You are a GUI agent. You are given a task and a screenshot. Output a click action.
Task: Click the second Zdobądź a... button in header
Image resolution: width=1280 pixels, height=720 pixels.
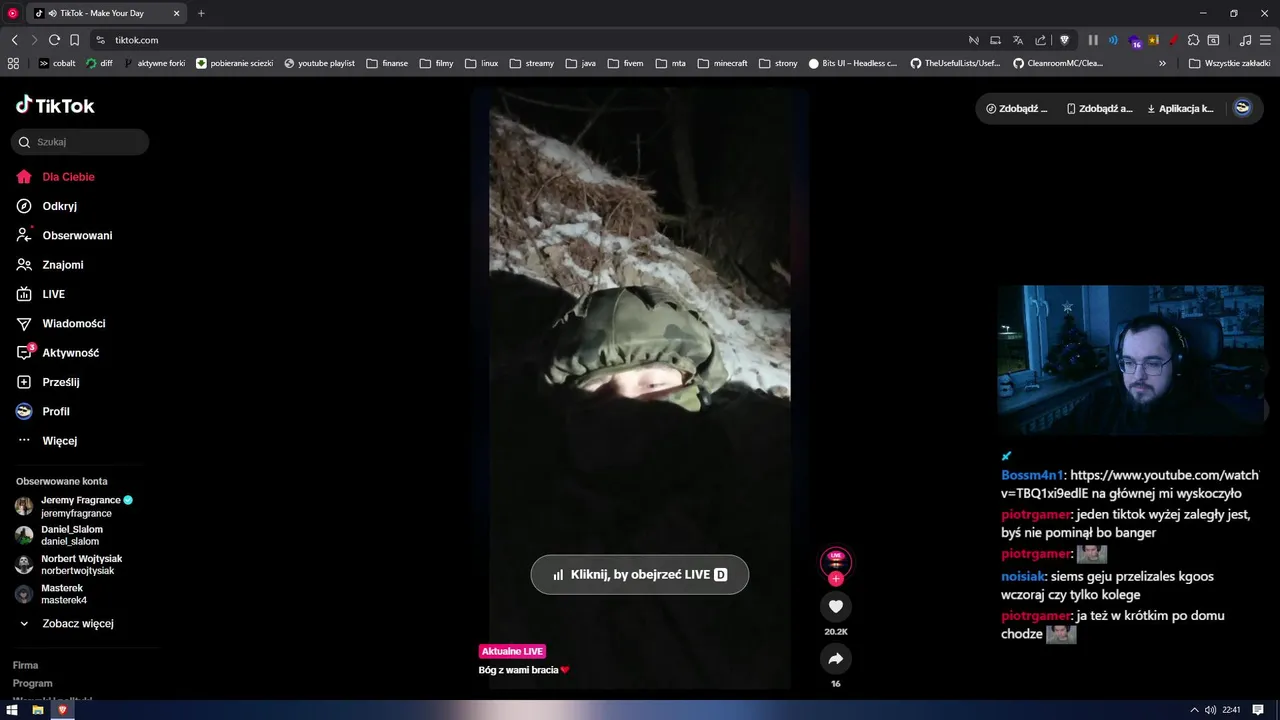coord(1100,108)
